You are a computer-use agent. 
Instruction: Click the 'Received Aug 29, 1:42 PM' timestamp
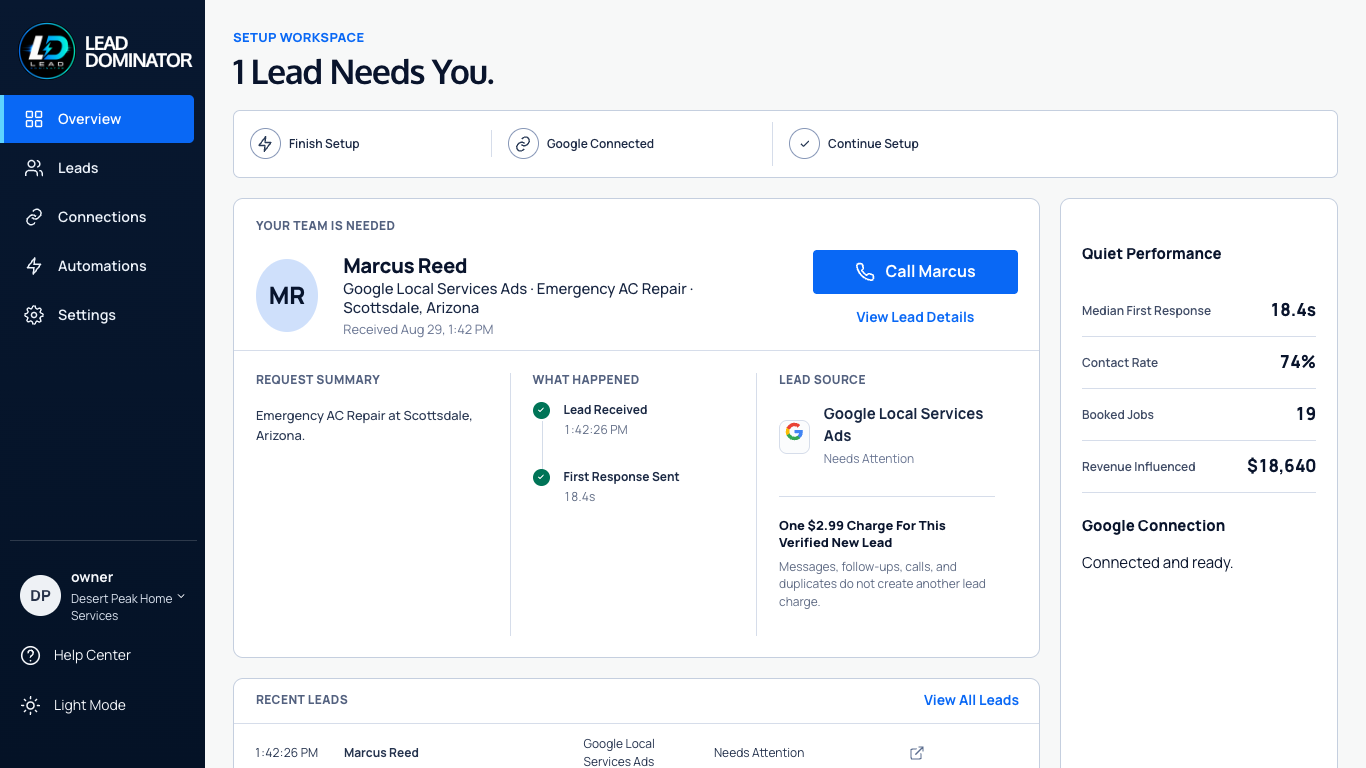418,330
